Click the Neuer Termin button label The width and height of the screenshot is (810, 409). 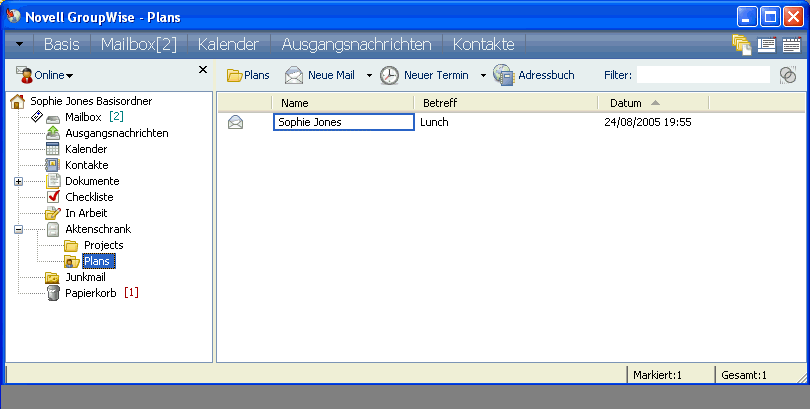tap(436, 75)
